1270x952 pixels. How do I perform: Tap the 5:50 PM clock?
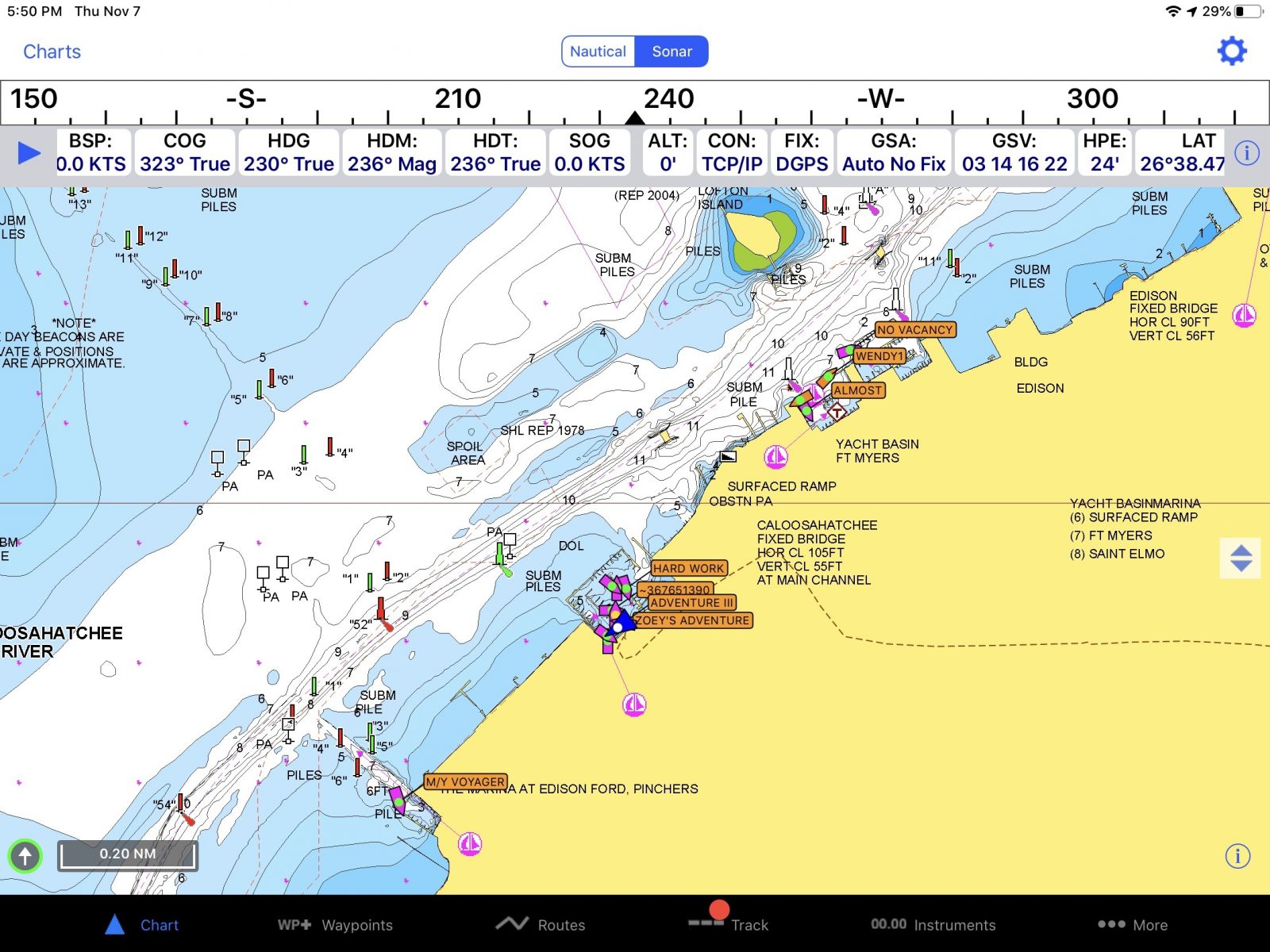34,11
